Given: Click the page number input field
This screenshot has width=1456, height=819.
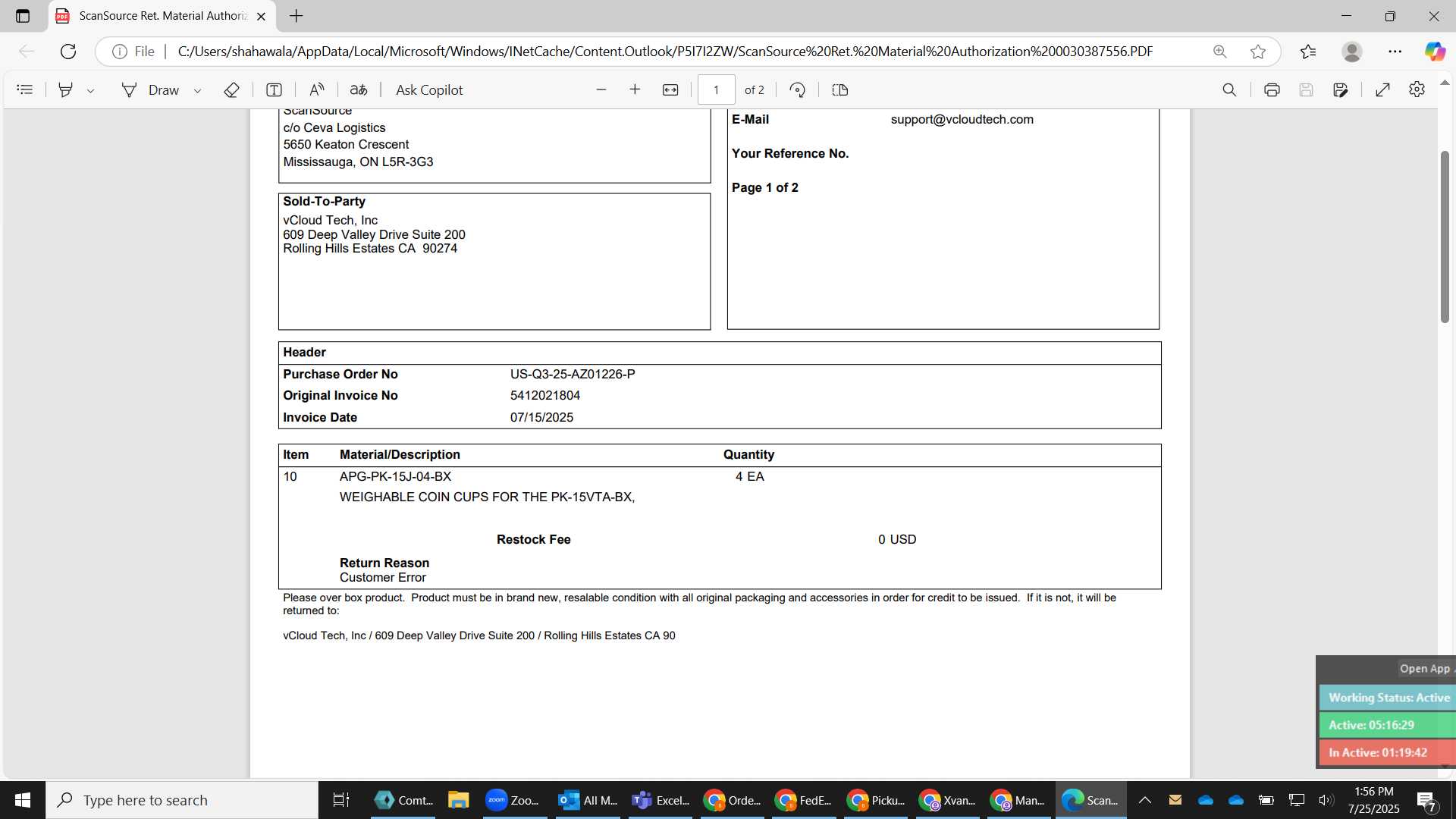Looking at the screenshot, I should [x=716, y=89].
